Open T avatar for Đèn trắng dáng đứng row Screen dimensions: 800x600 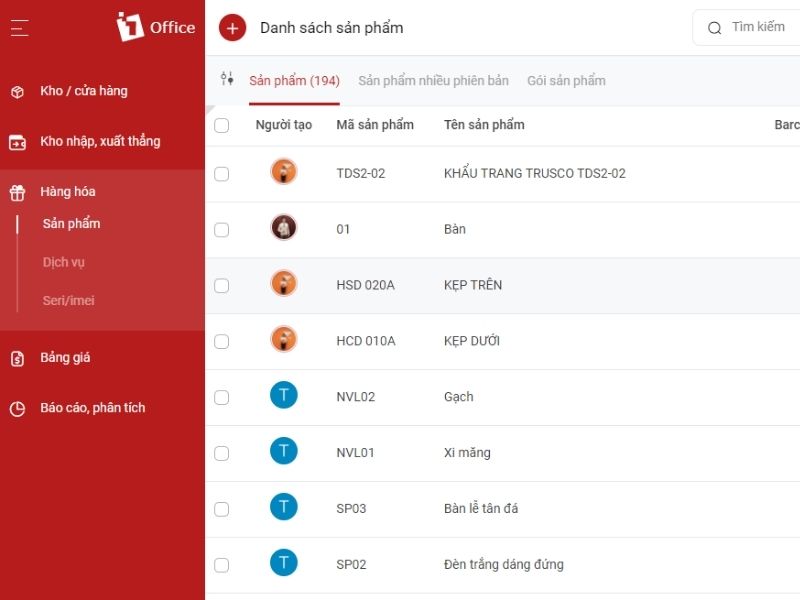(x=284, y=563)
